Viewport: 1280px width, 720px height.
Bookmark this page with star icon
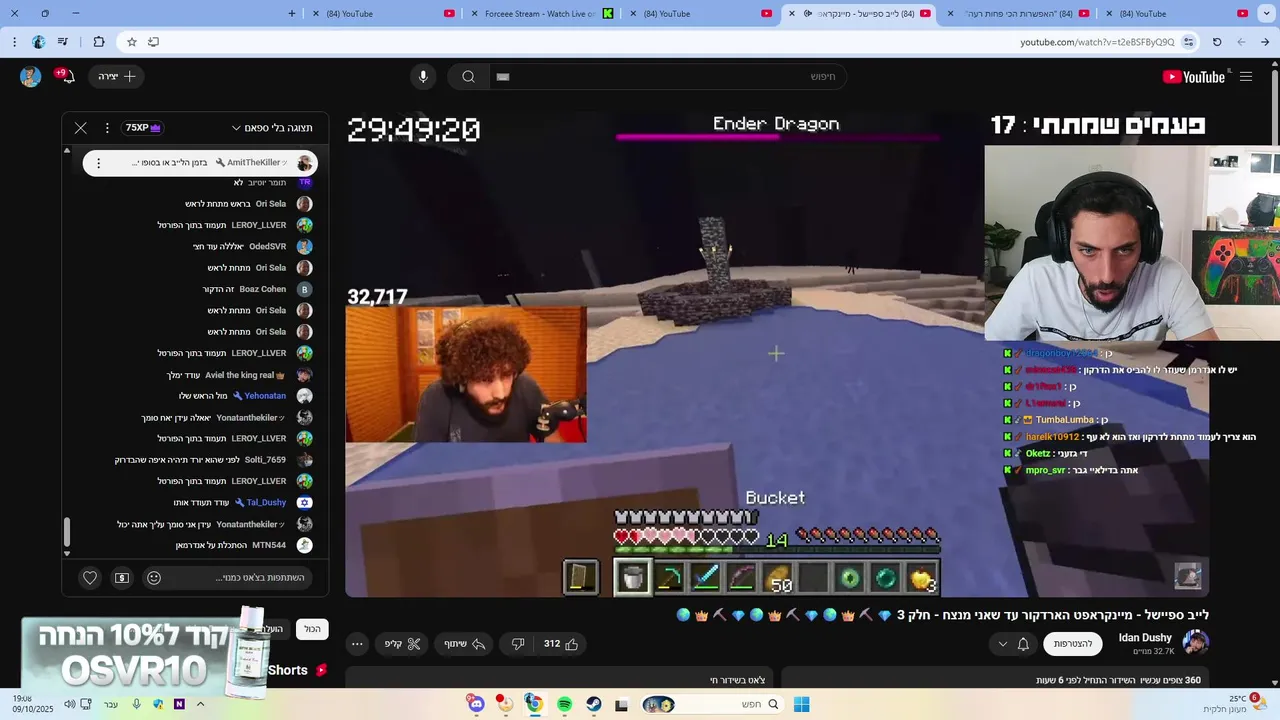(131, 42)
